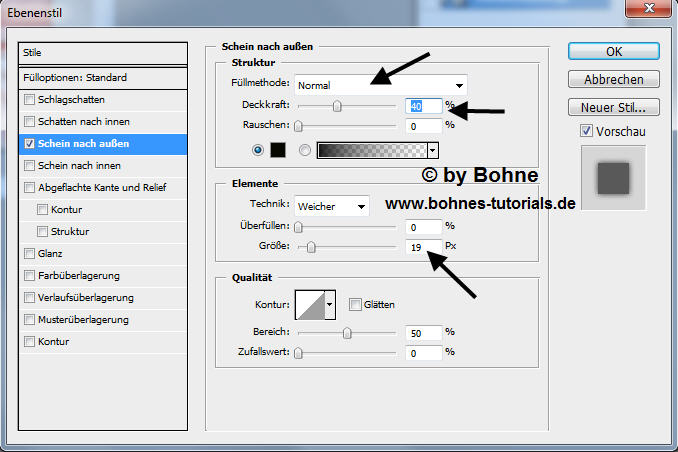
Task: Enable the Schlagschatten checkbox
Action: (30, 100)
